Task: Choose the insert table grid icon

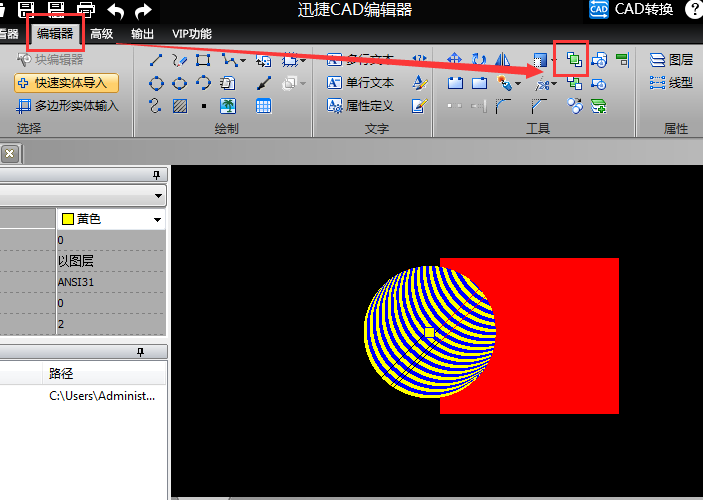Action: point(264,106)
